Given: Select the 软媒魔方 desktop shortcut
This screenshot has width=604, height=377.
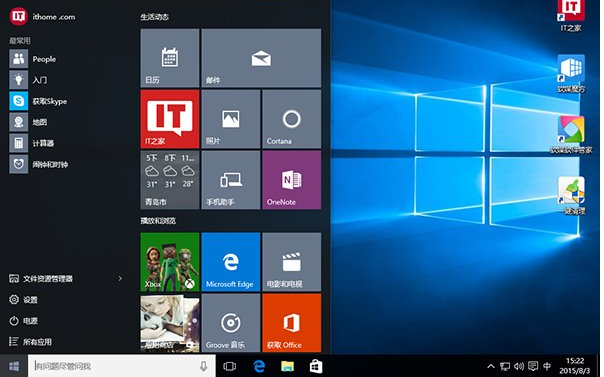Looking at the screenshot, I should (571, 74).
